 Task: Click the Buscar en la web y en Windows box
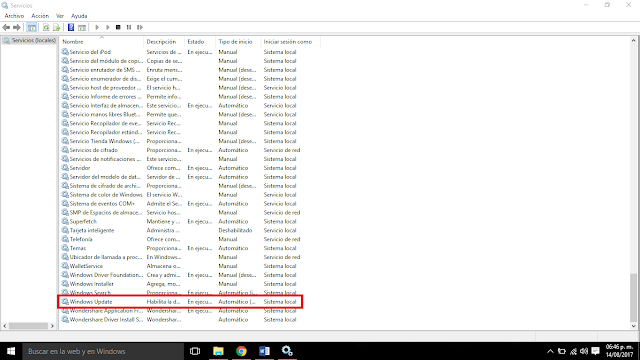[x=102, y=351]
